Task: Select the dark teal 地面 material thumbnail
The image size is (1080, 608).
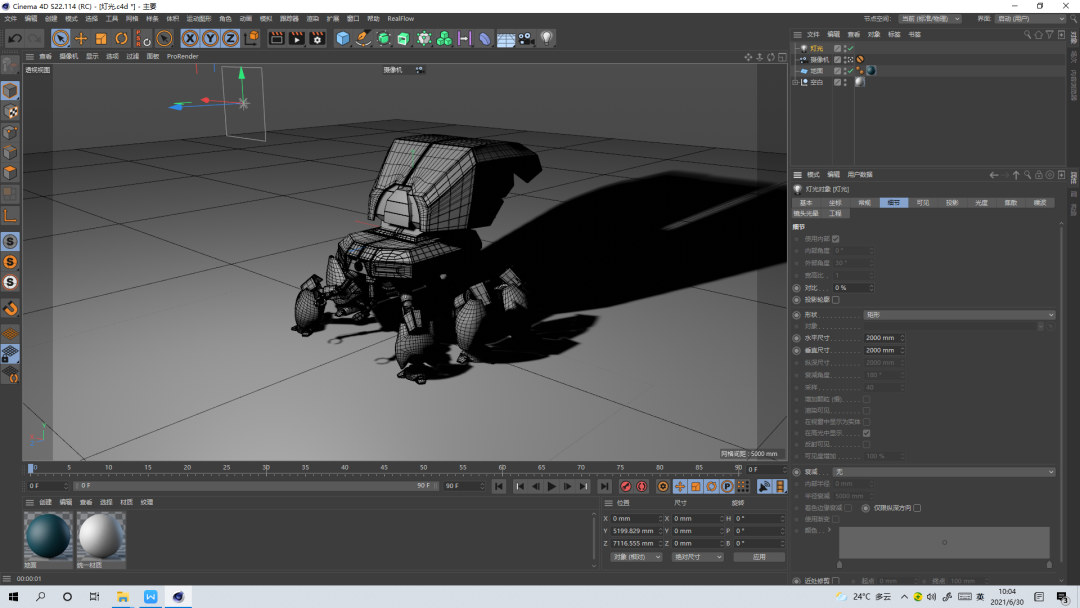Action: point(48,536)
